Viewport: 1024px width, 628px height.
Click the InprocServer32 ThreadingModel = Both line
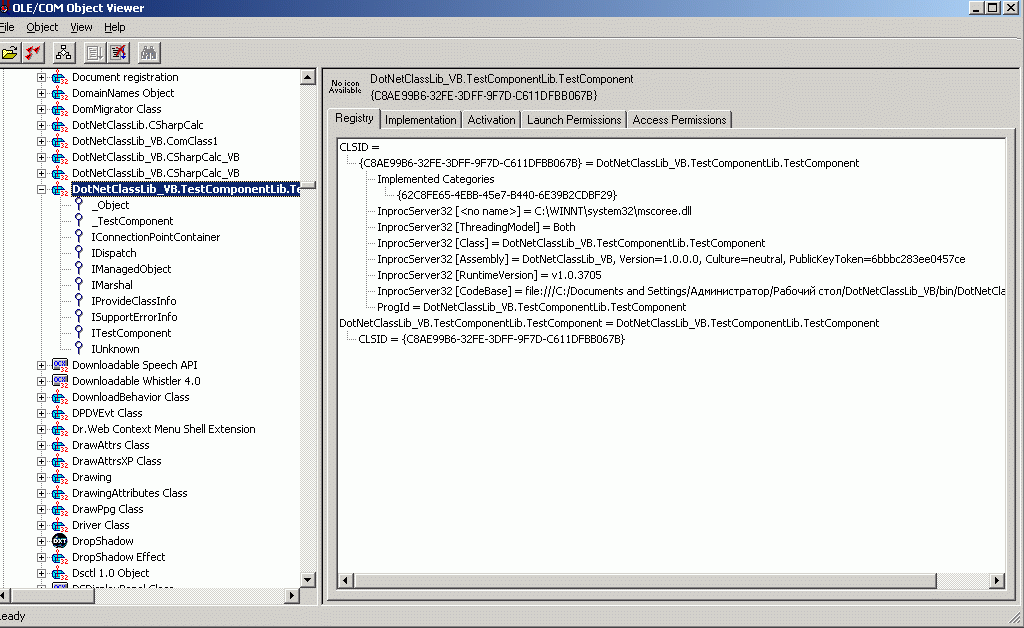476,227
